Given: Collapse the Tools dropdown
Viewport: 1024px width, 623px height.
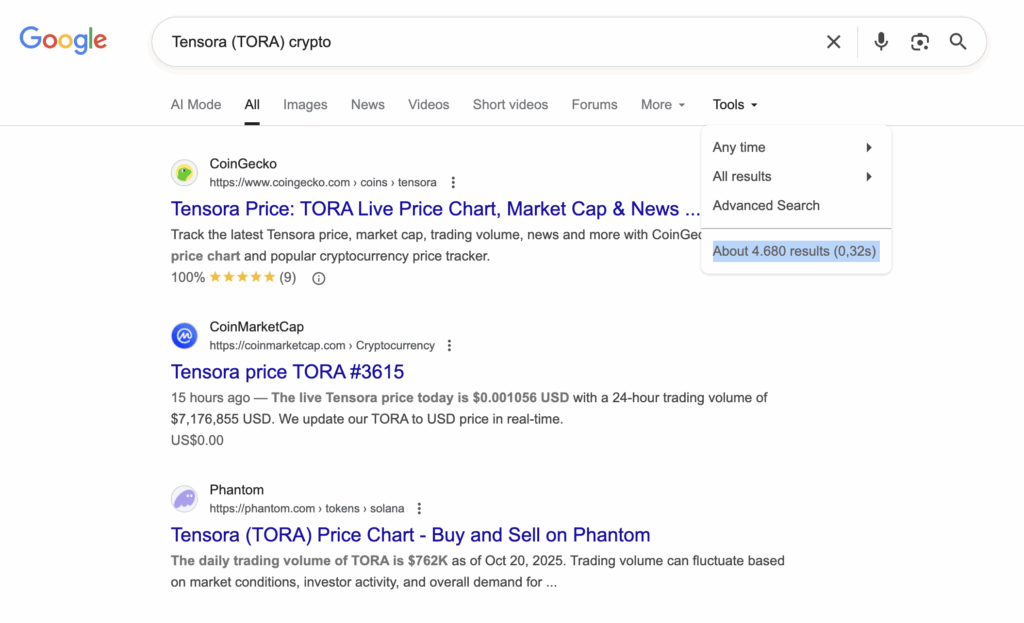Looking at the screenshot, I should 735,105.
